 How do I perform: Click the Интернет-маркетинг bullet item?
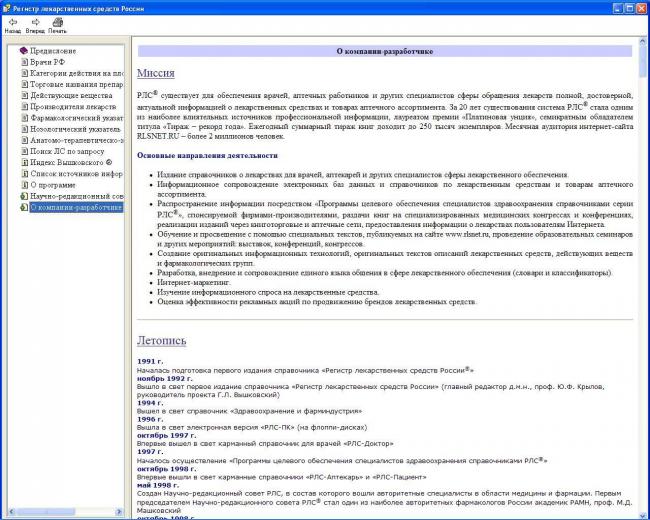[x=194, y=283]
